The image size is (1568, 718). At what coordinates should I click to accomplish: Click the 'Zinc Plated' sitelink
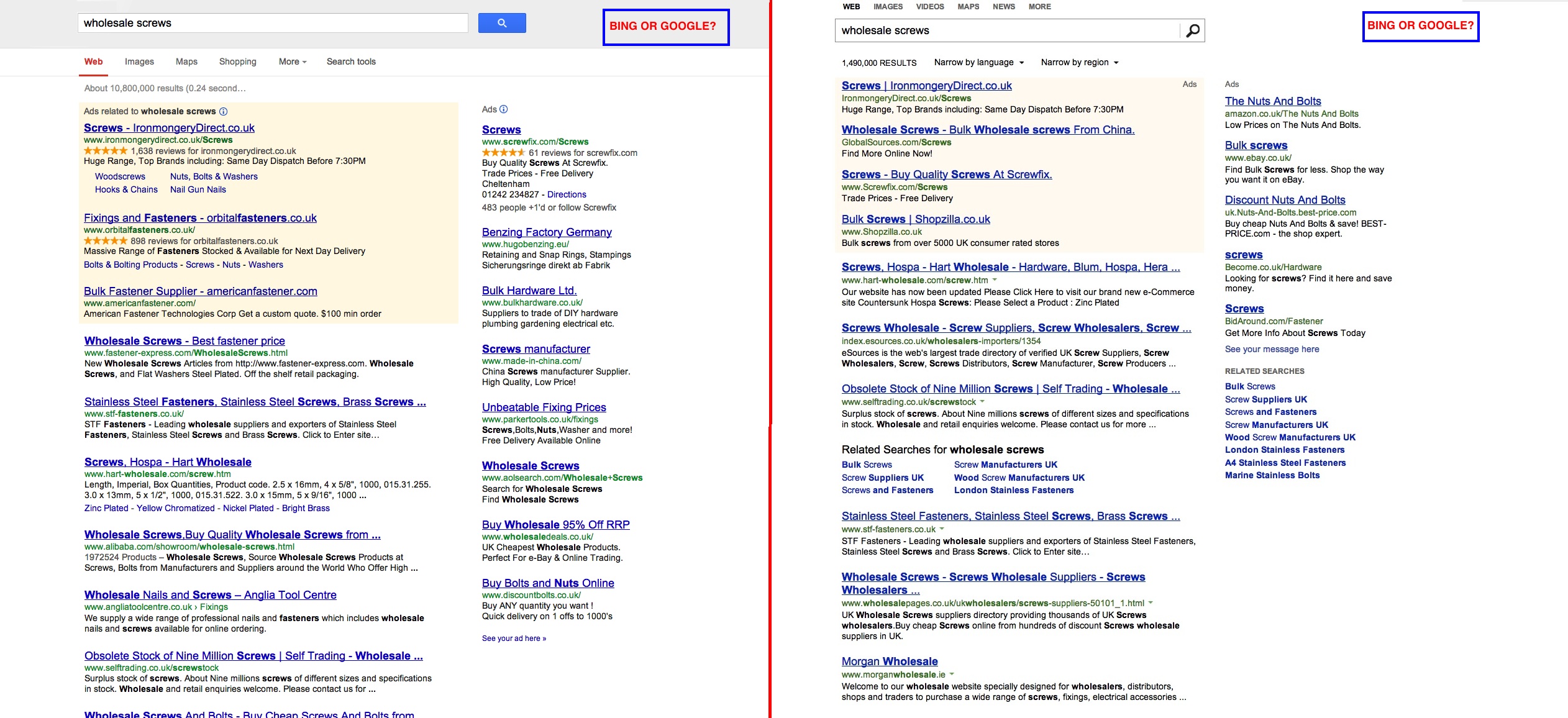point(106,508)
